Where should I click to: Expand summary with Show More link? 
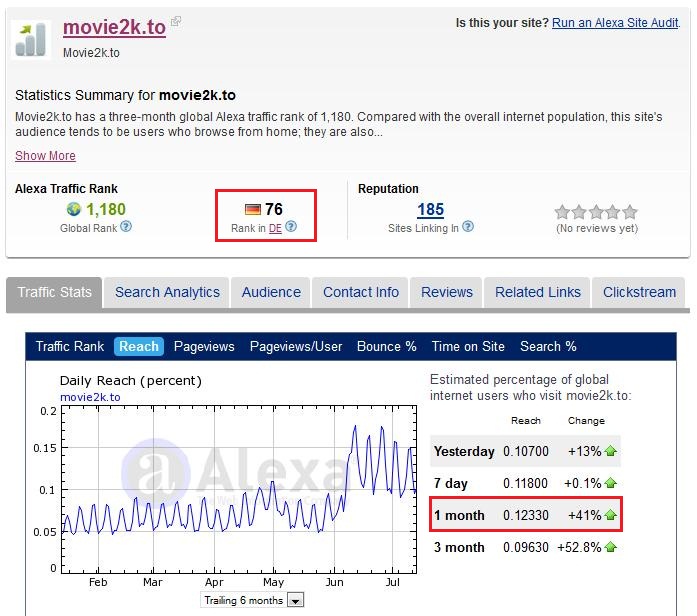pyautogui.click(x=45, y=156)
